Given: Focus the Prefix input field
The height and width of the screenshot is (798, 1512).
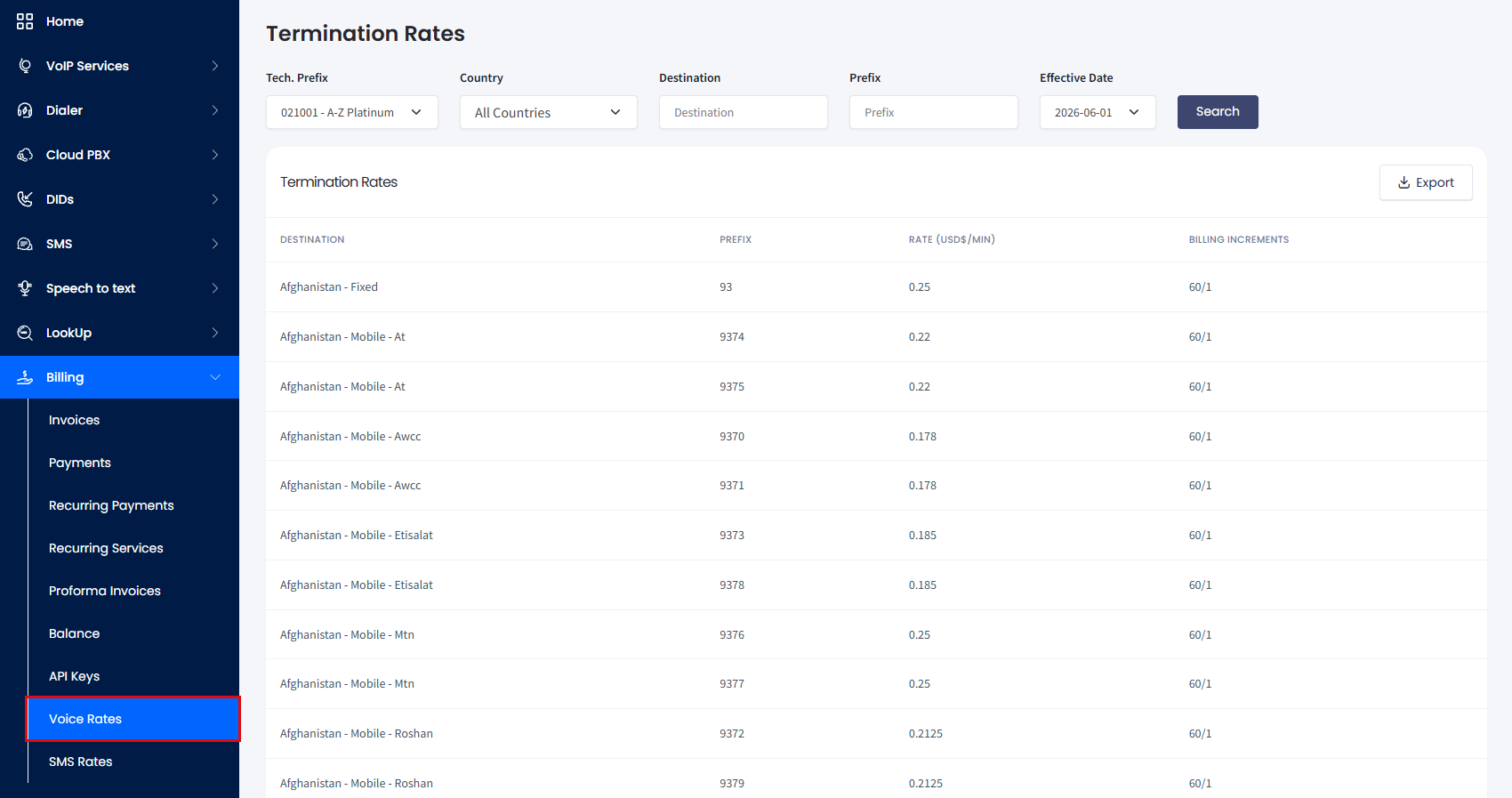Looking at the screenshot, I should point(934,112).
